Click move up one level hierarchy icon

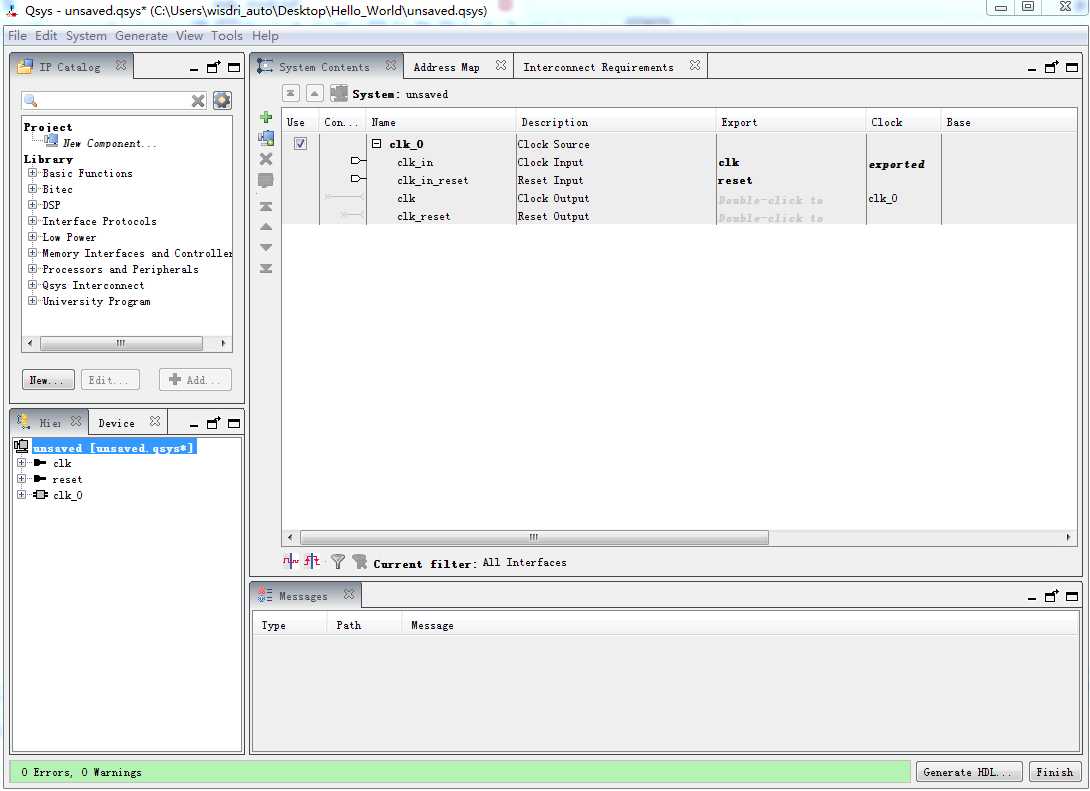[315, 93]
